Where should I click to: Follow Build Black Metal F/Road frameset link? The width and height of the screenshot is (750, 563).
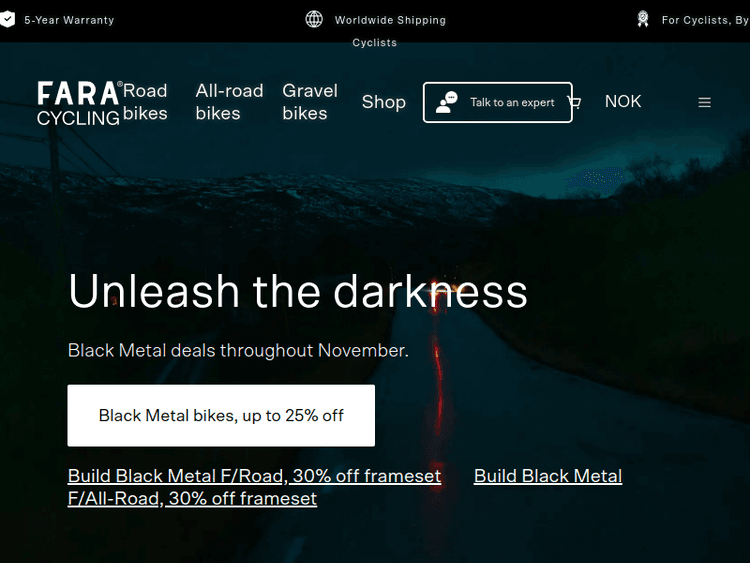[x=254, y=476]
